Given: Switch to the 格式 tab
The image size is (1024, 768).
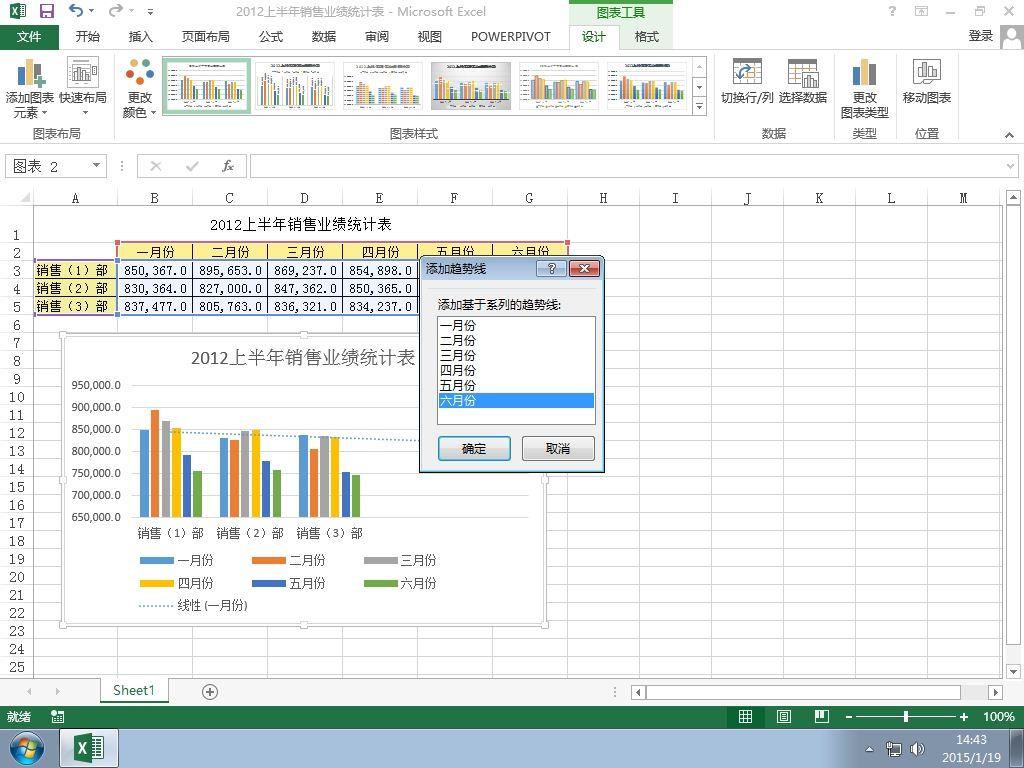Looking at the screenshot, I should point(647,37).
